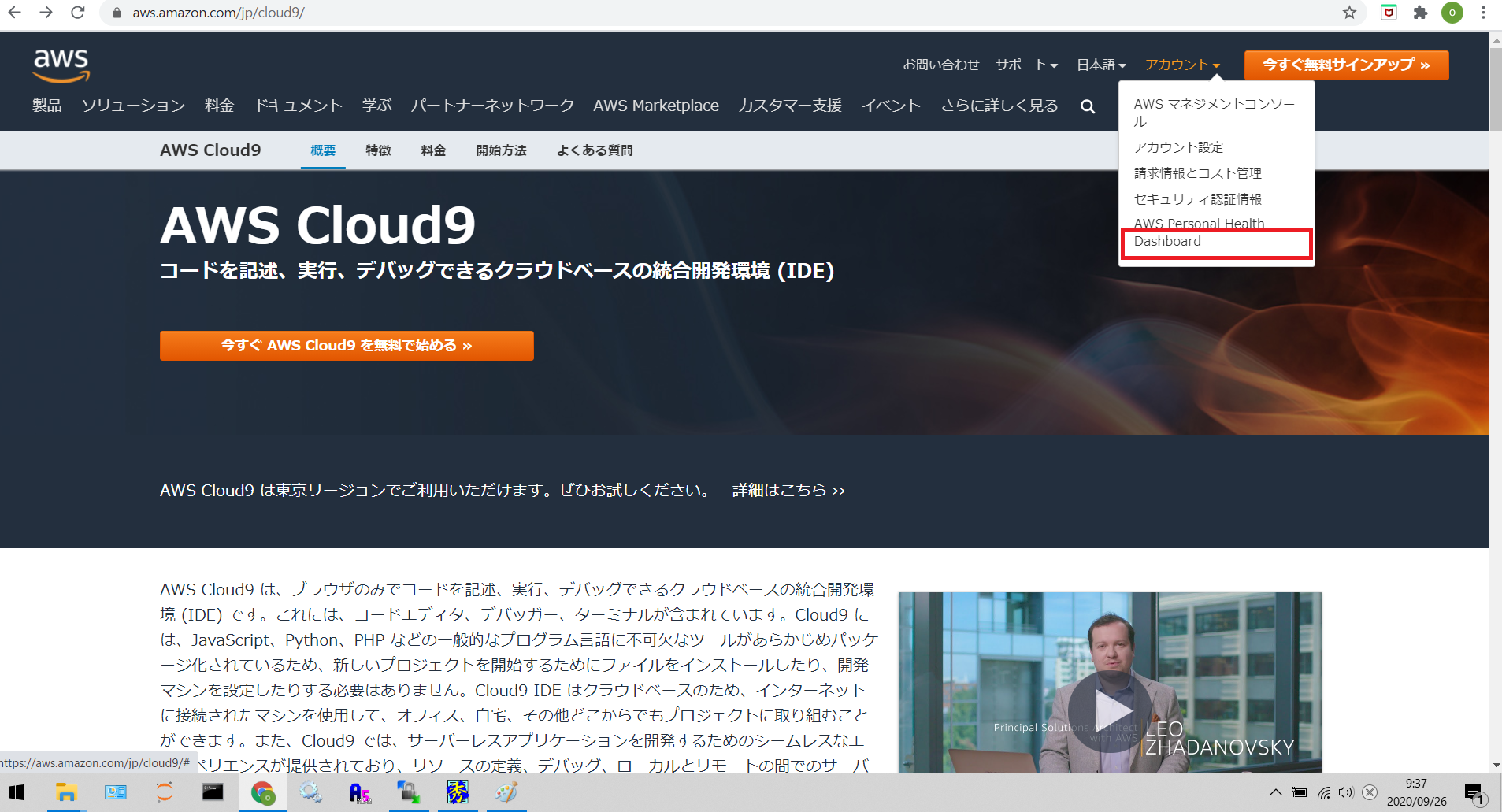
Task: Select AWS マネジメントコンソール menu entry
Action: (1215, 113)
